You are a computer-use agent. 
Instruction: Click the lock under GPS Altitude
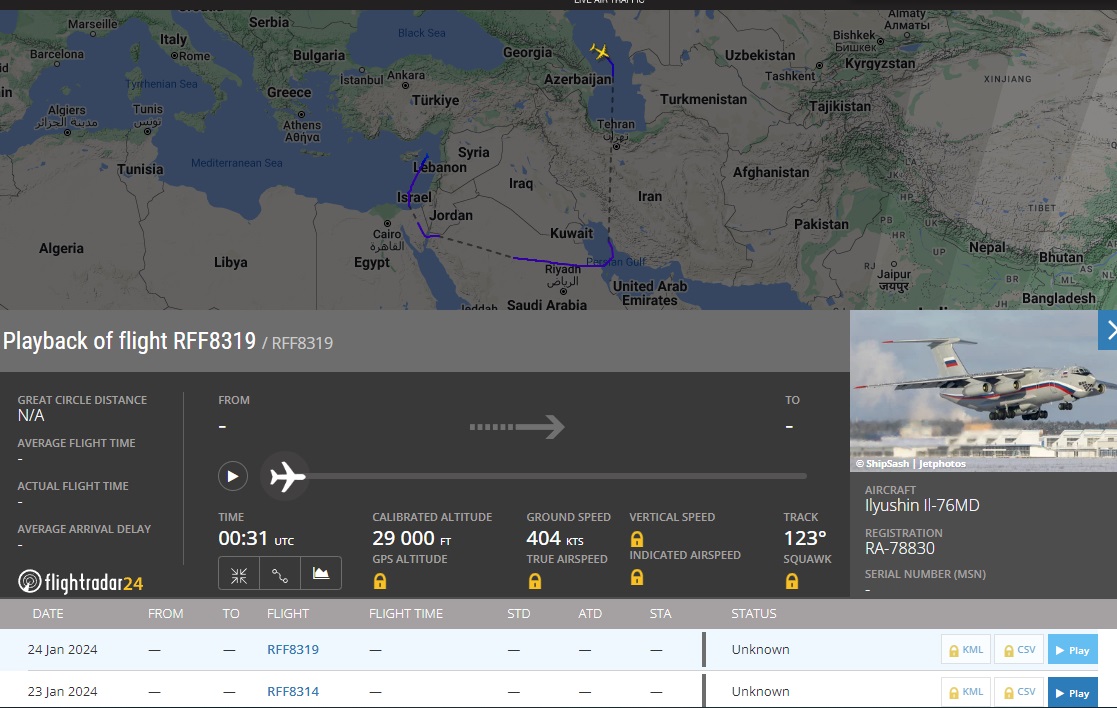[380, 581]
